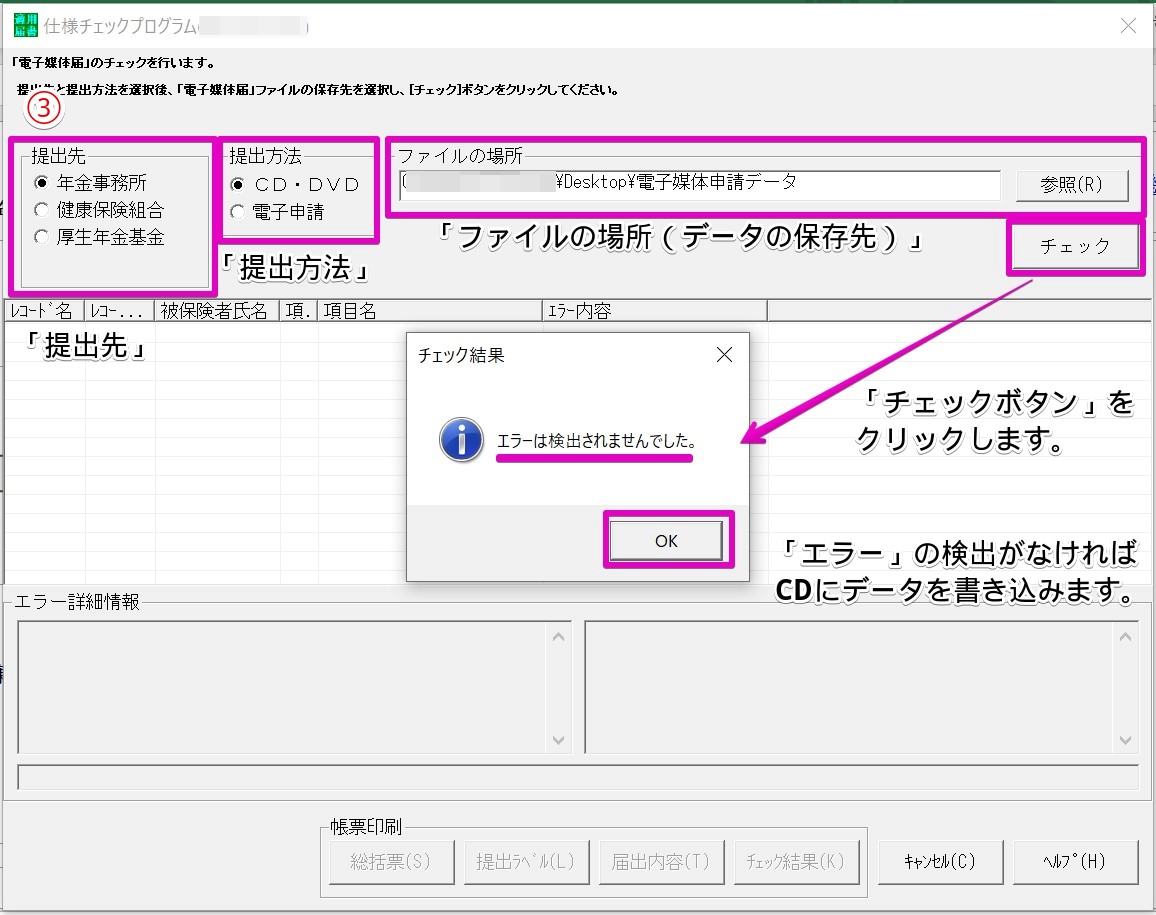This screenshot has height=915, width=1156.
Task: Choose 厚生年金基金 as submission destination
Action: tap(41, 237)
